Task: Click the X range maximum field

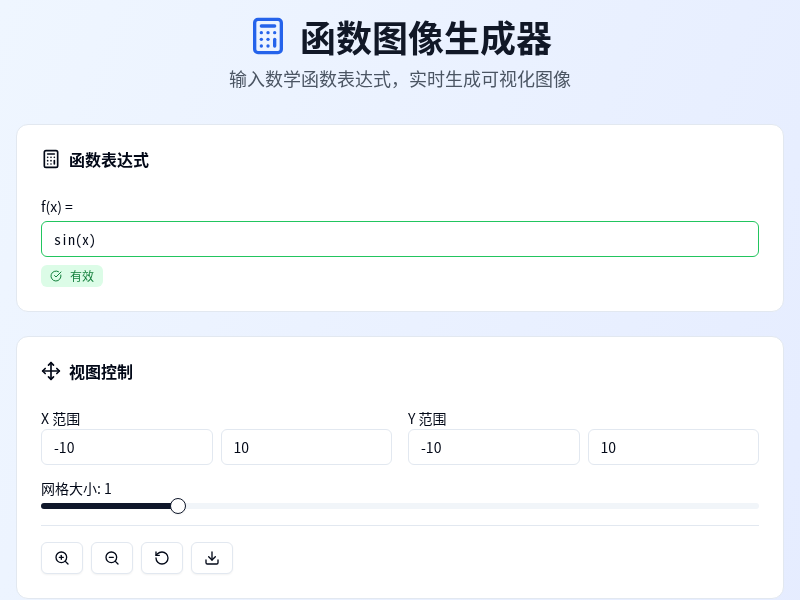Action: click(306, 447)
